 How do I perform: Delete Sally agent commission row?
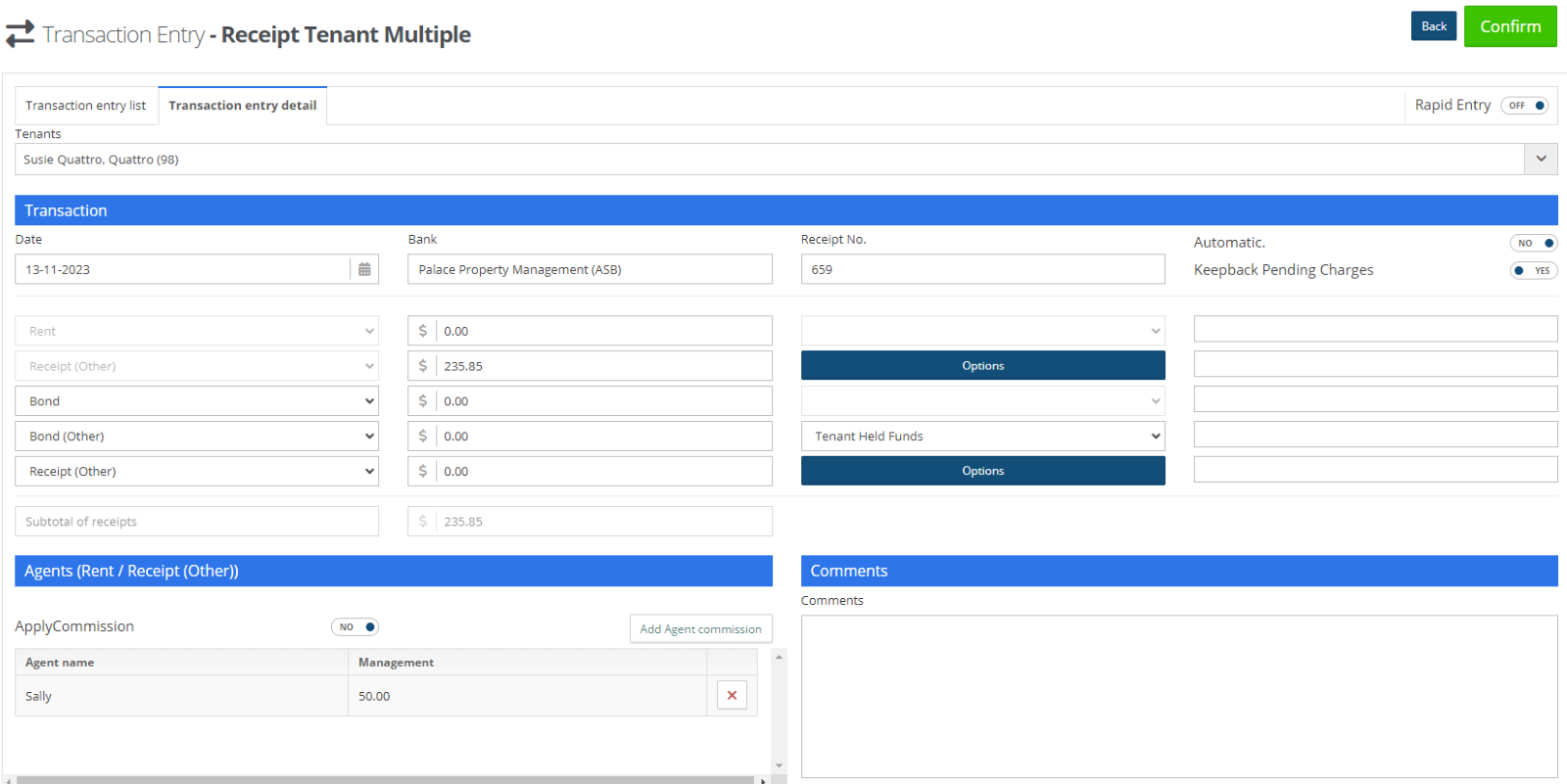[732, 695]
